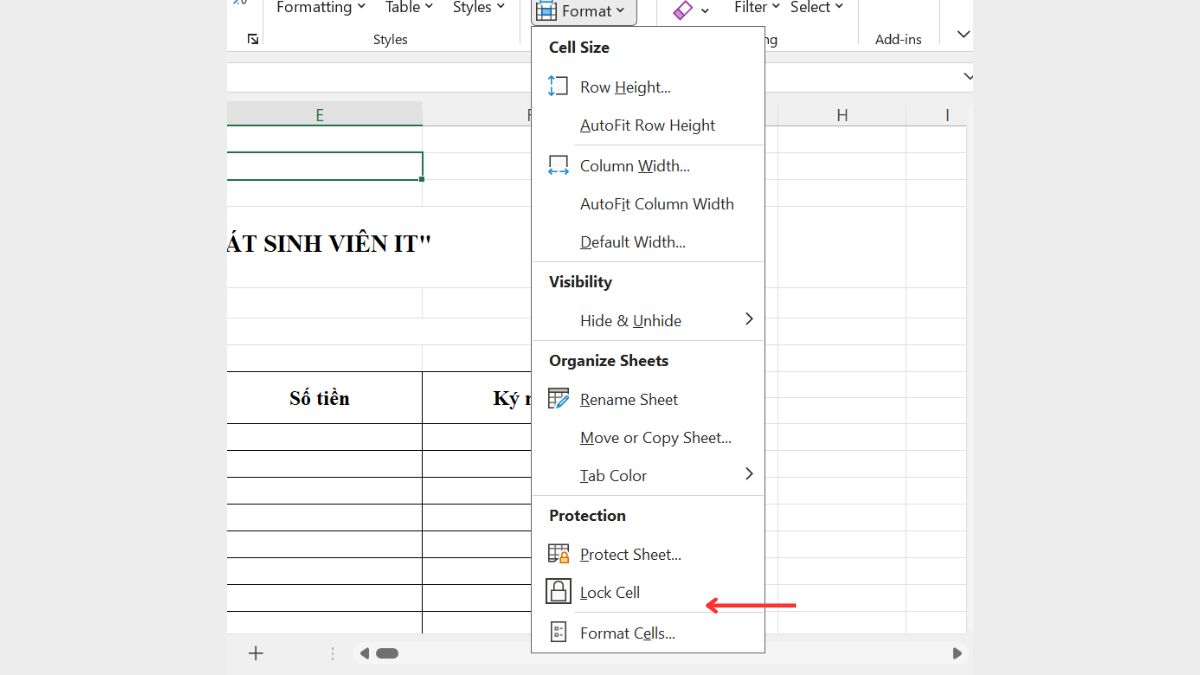Click the Protect Sheet padlock grid icon
The width and height of the screenshot is (1200, 675).
click(558, 554)
